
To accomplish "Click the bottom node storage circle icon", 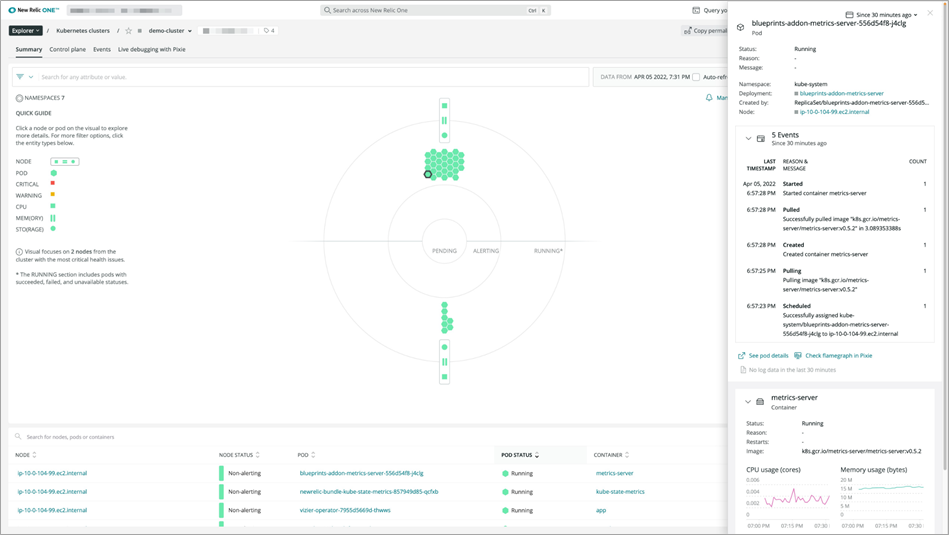I will coord(444,347).
